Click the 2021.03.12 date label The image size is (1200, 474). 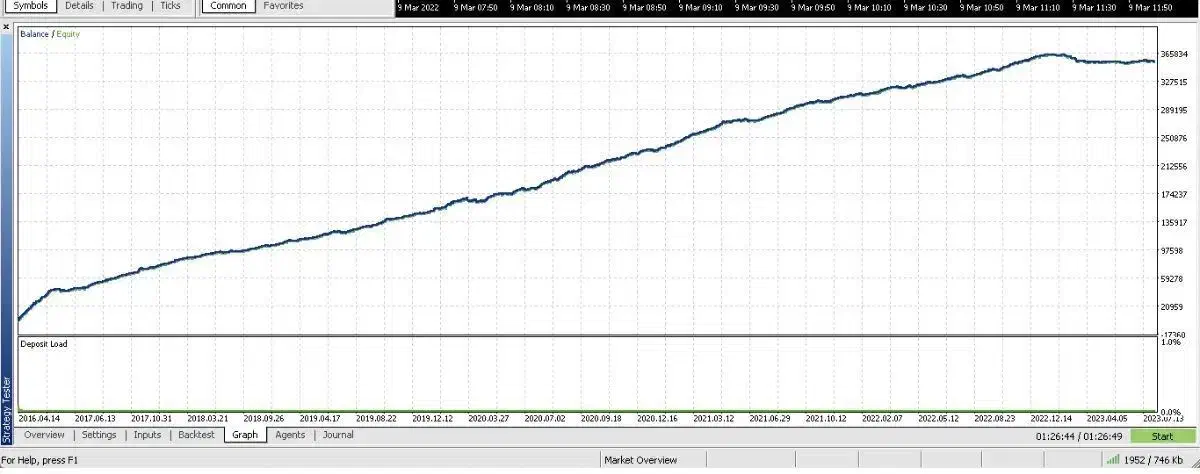pyautogui.click(x=713, y=419)
